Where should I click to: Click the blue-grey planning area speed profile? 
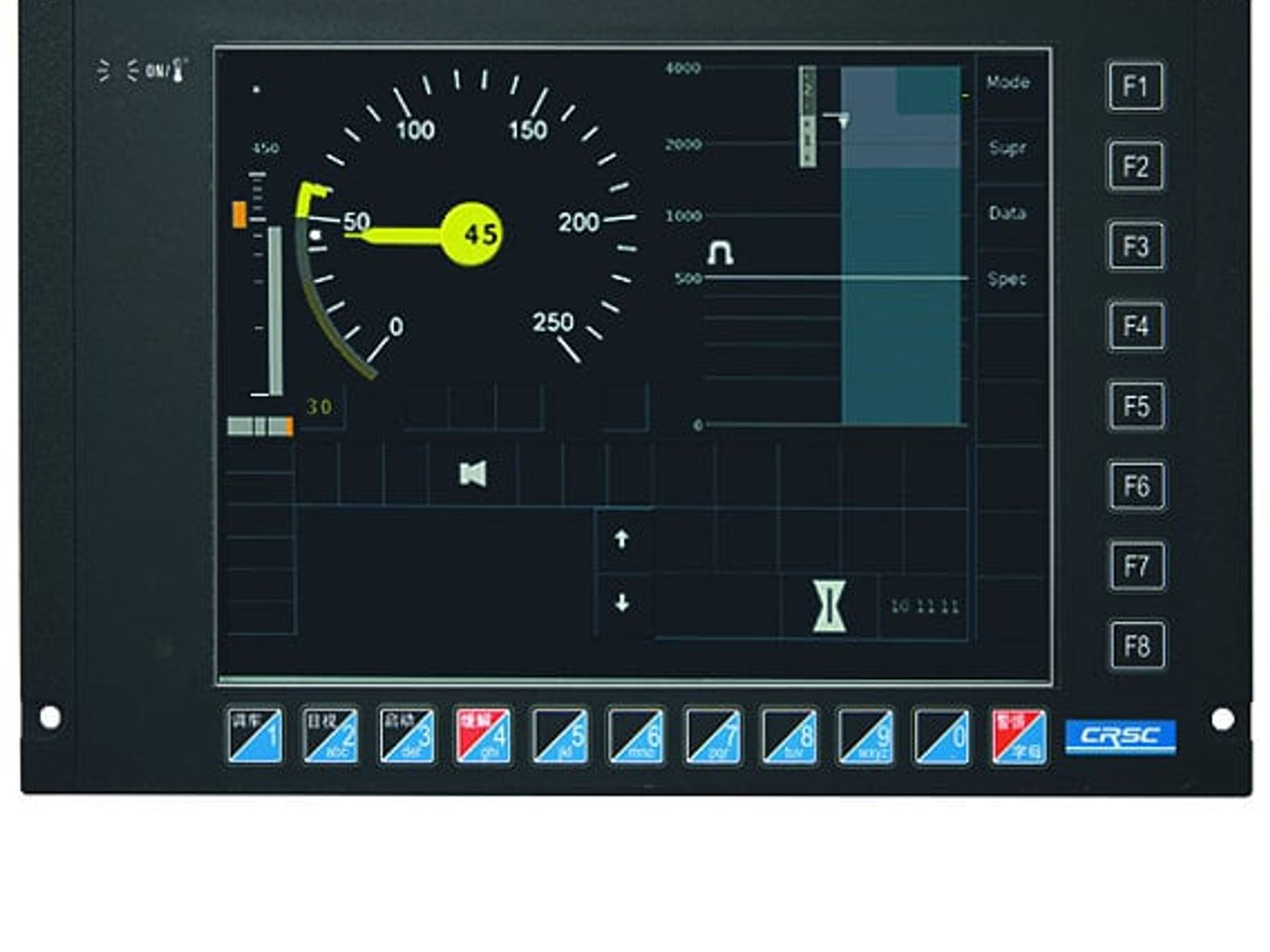coord(900,246)
